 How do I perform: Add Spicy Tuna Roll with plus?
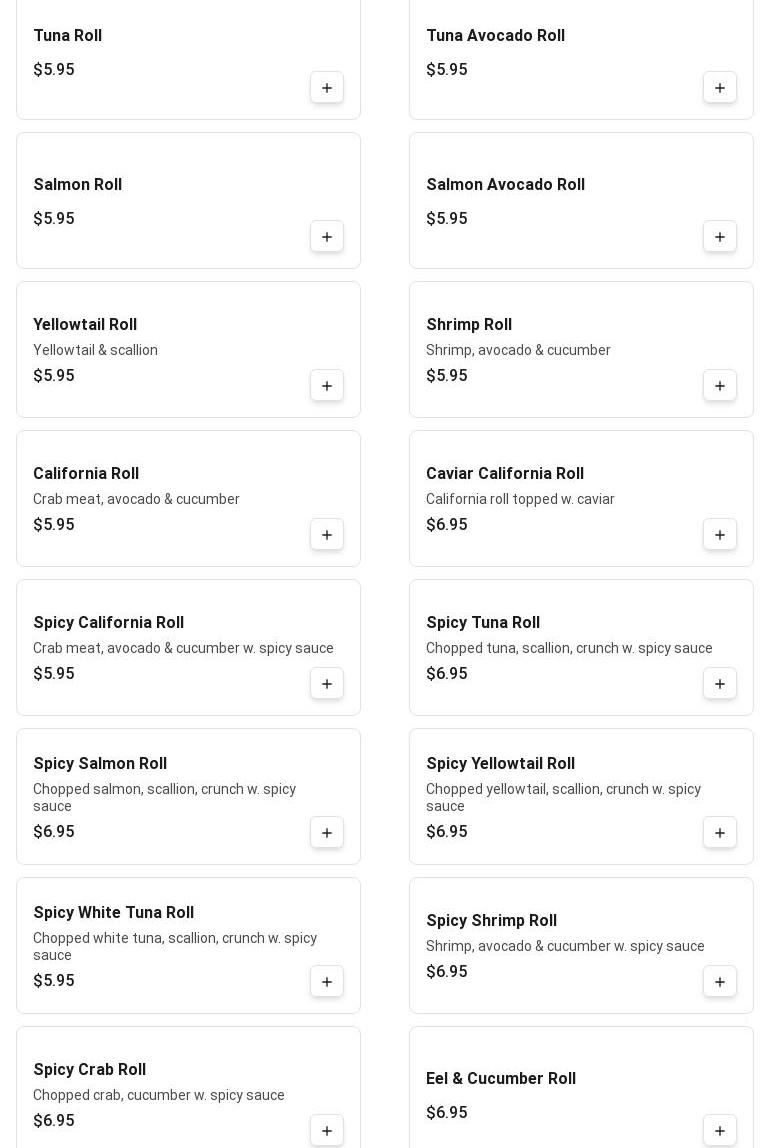point(720,684)
